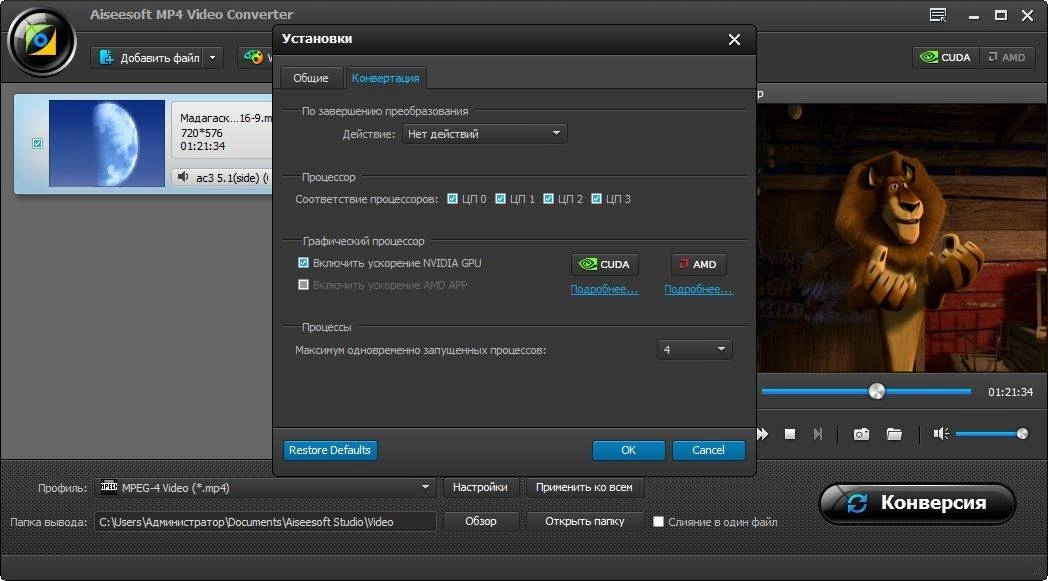Click the Add File button

tap(148, 58)
